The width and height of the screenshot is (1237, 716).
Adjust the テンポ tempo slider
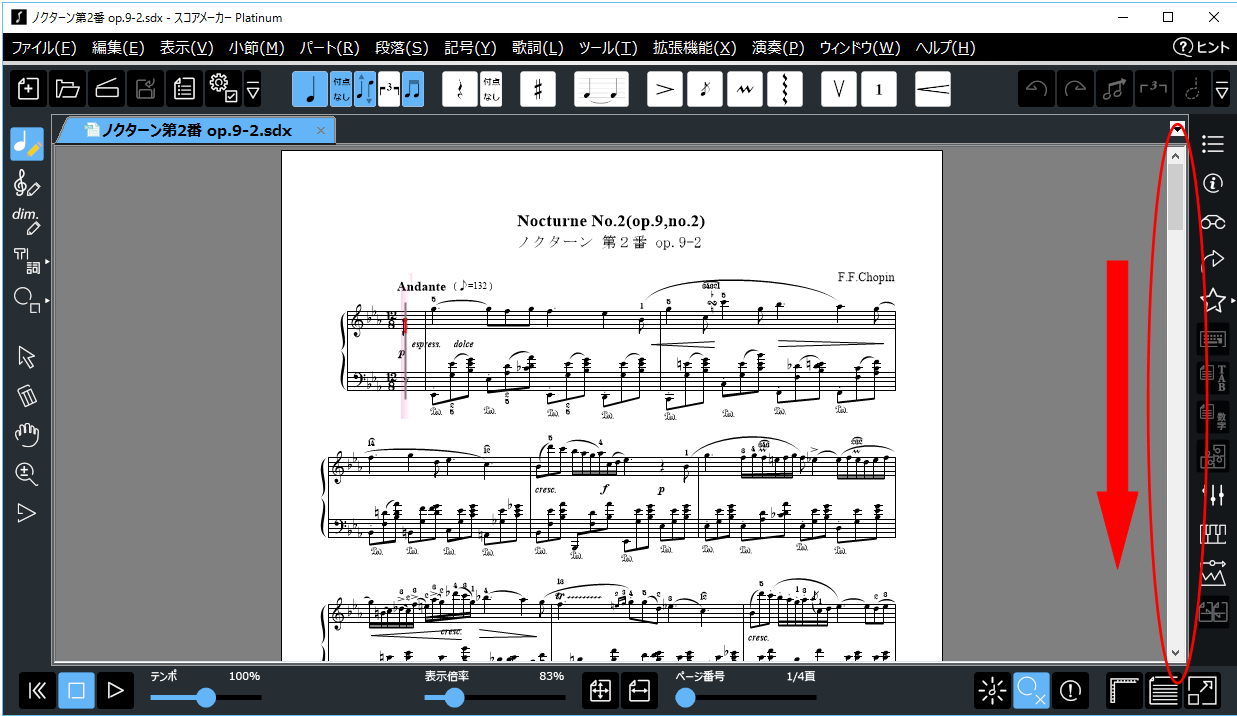click(x=205, y=697)
